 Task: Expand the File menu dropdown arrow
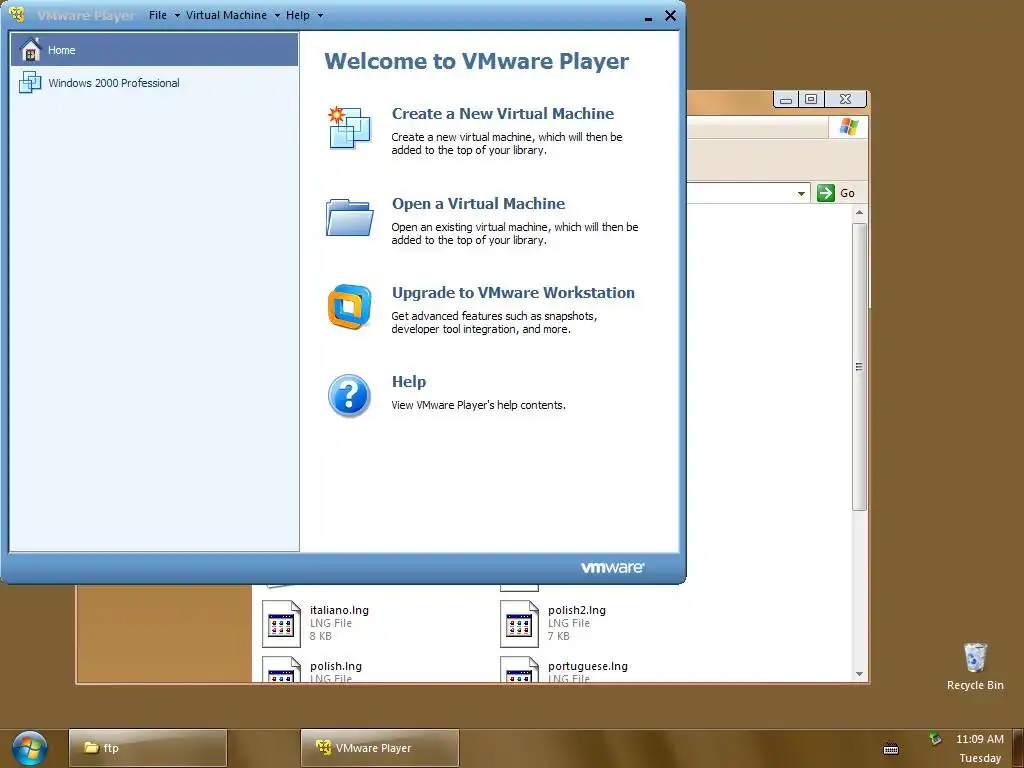(x=177, y=16)
